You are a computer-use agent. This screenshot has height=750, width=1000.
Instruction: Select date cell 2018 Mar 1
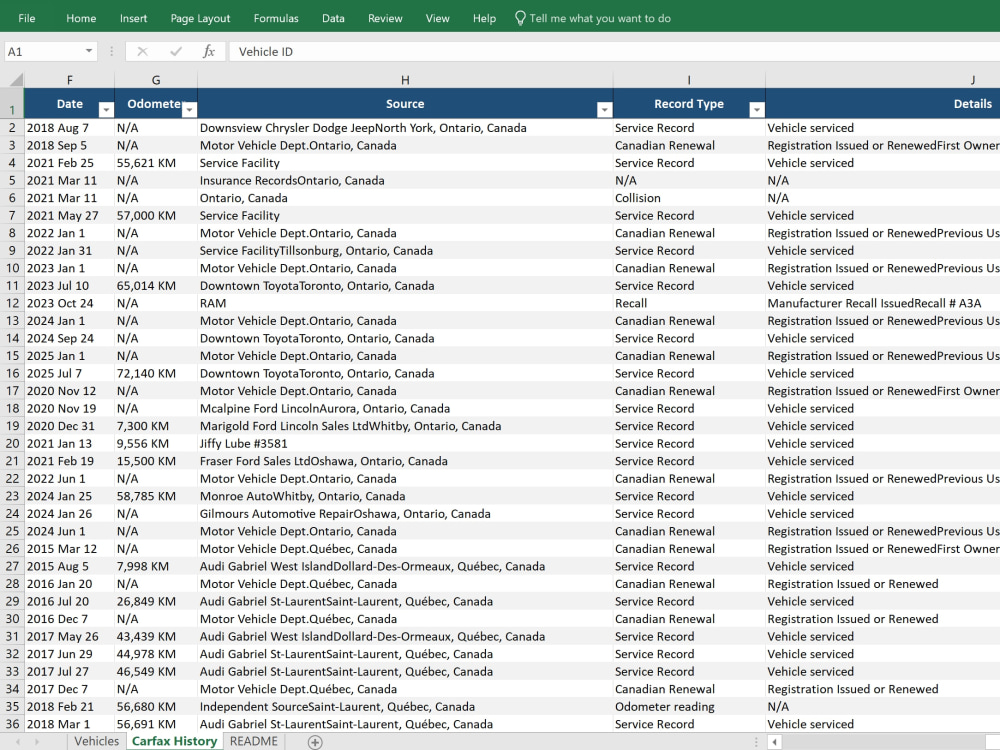tap(70, 724)
